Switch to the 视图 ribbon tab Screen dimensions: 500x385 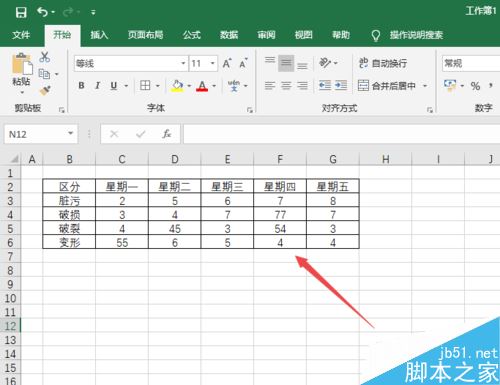[x=303, y=35]
